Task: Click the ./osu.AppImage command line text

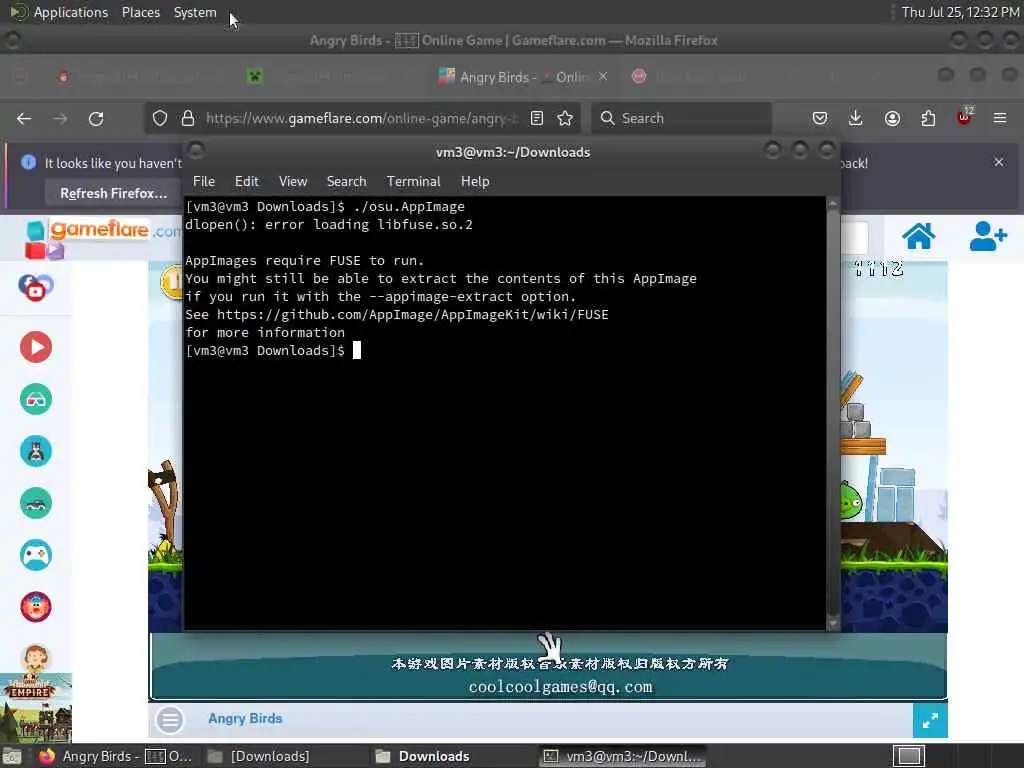Action: pyautogui.click(x=409, y=206)
